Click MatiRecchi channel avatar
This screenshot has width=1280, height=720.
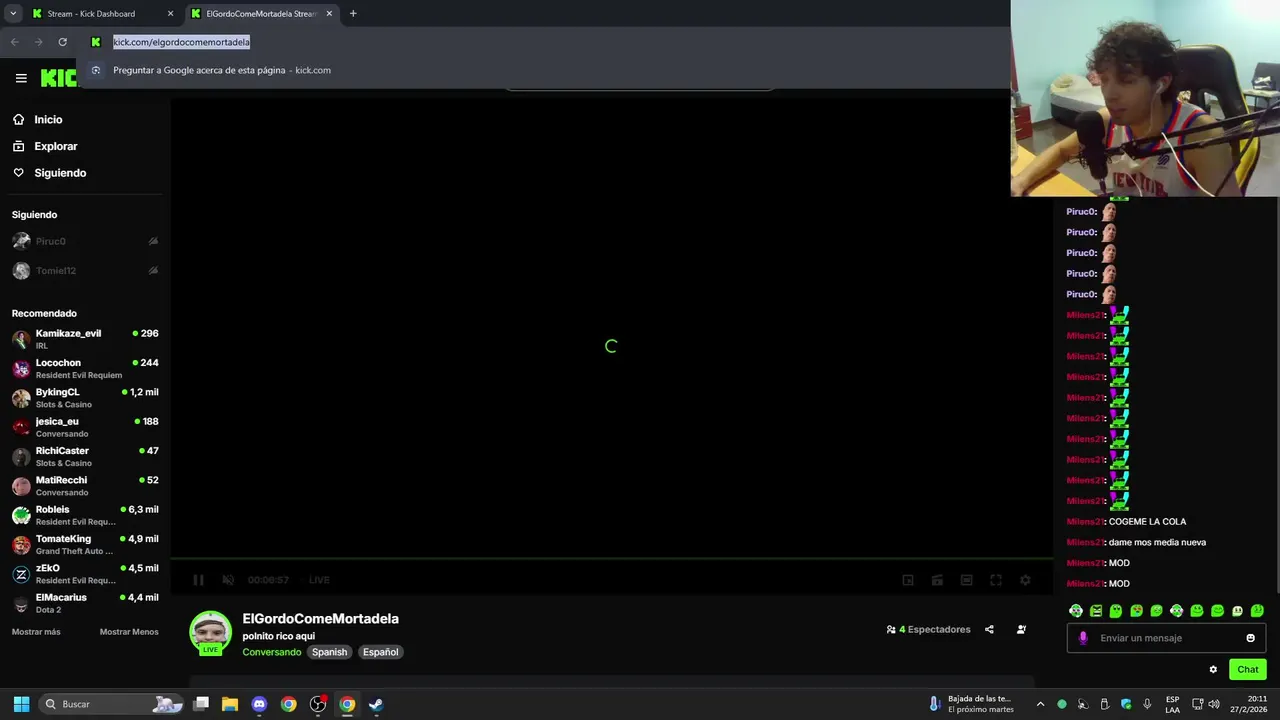(21, 486)
